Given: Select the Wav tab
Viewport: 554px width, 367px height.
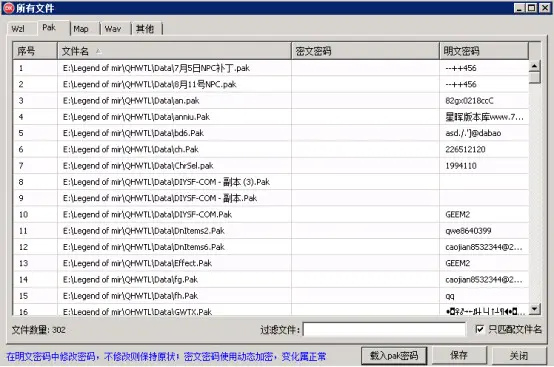Looking at the screenshot, I should tap(113, 29).
